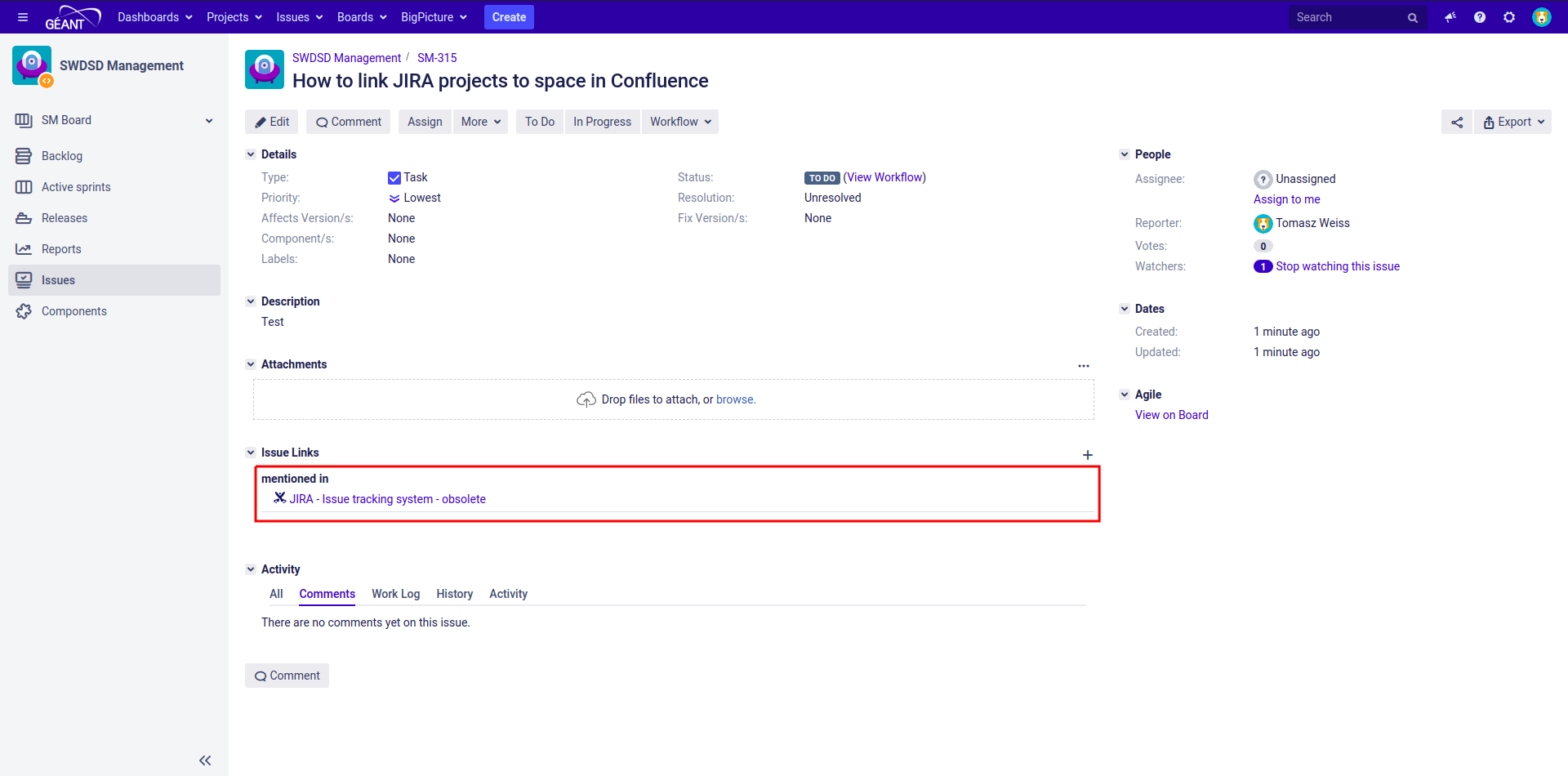Switch to the History tab
The image size is (1568, 776).
(455, 594)
